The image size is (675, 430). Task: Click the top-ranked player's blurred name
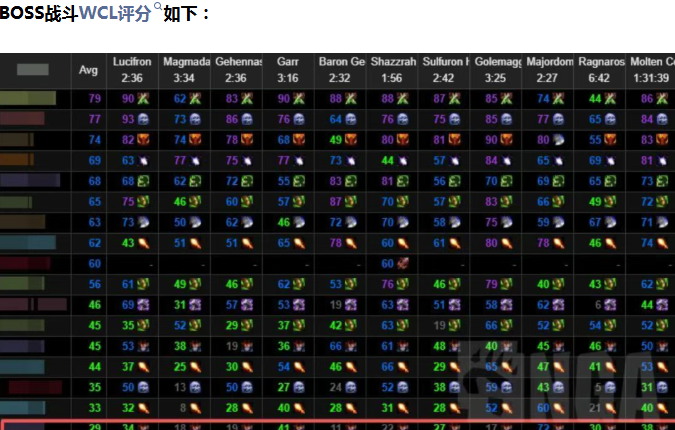(27, 99)
